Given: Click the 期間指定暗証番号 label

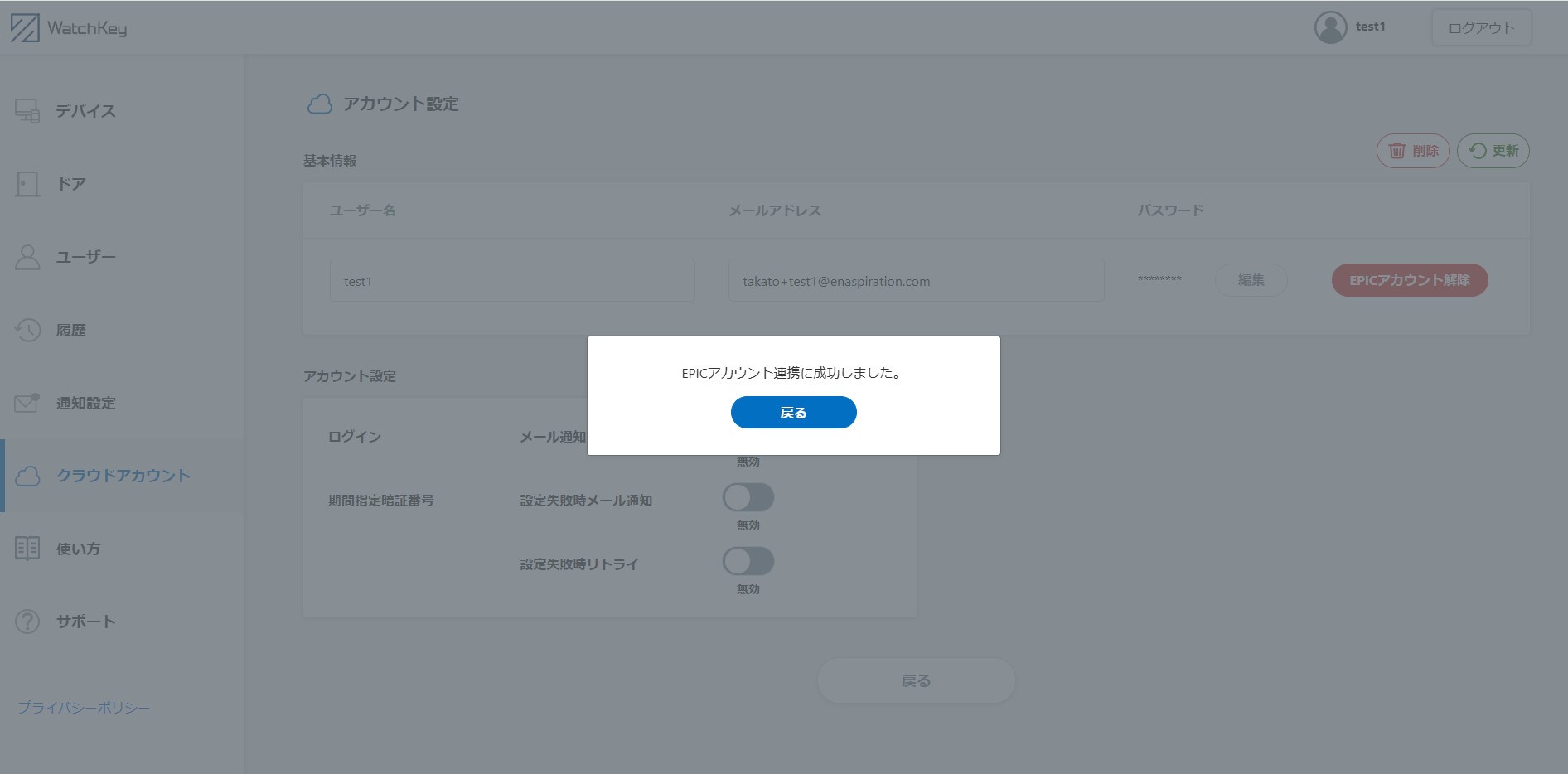Looking at the screenshot, I should pos(381,501).
